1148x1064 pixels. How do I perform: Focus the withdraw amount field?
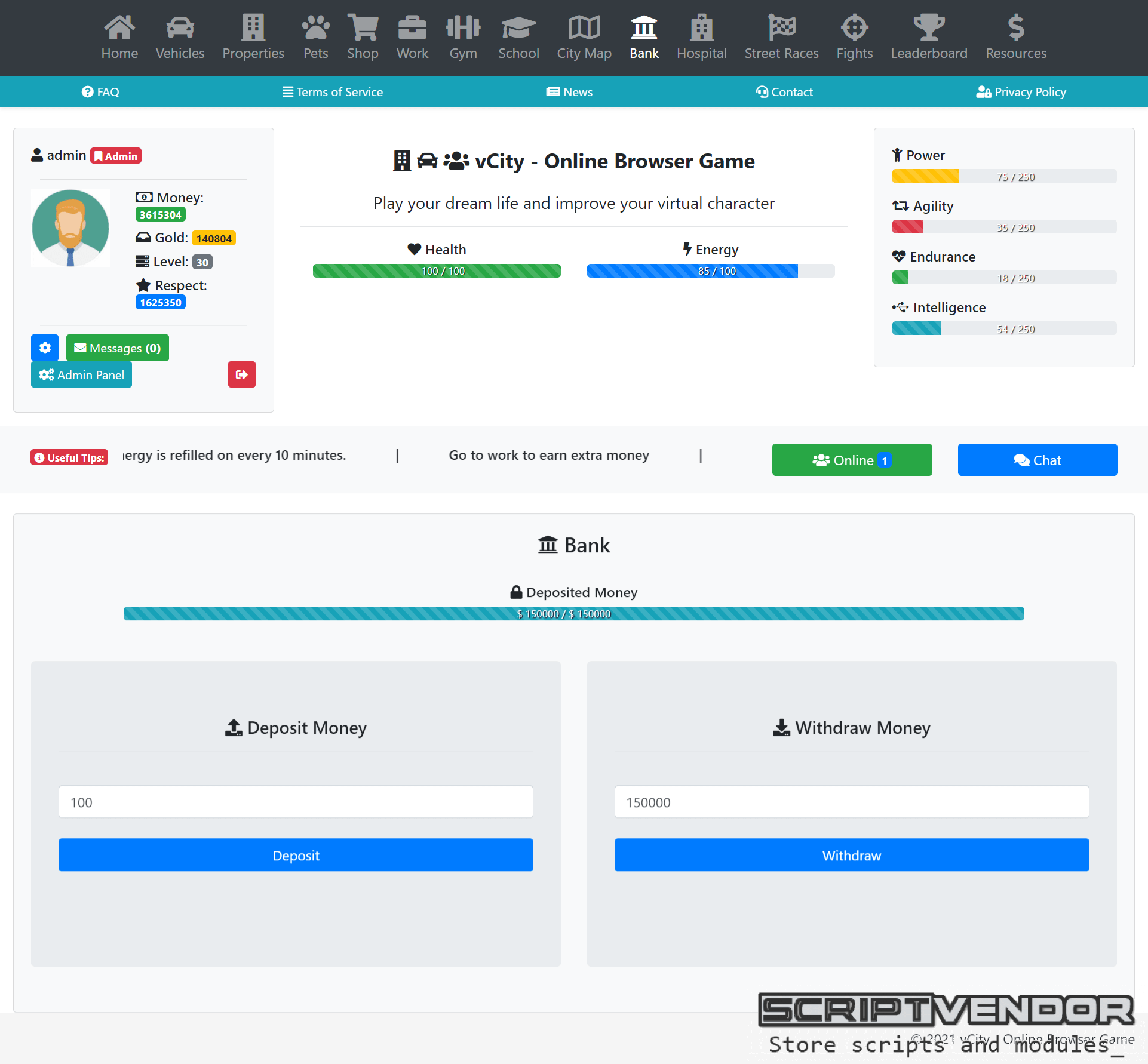(852, 802)
